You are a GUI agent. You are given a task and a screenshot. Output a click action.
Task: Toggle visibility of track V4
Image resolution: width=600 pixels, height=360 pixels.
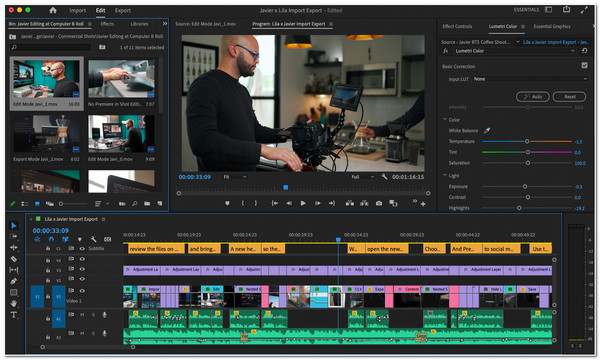[x=82, y=259]
